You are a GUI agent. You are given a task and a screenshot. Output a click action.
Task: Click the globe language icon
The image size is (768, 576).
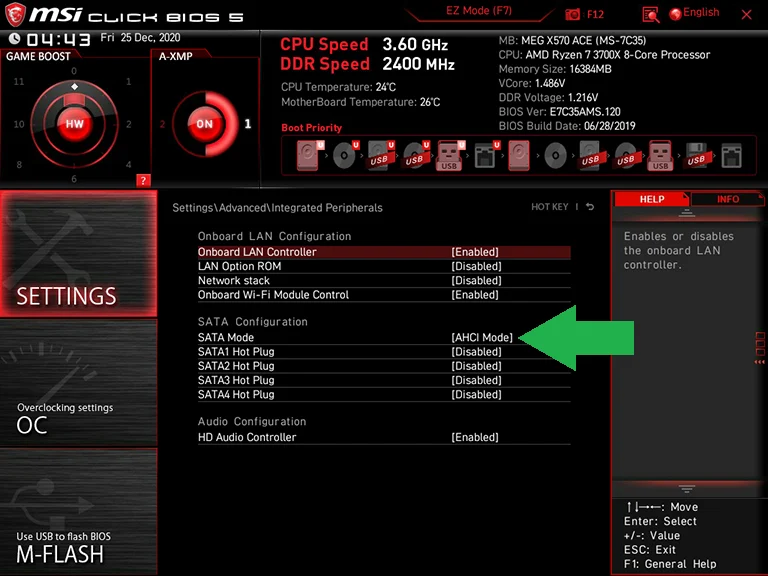(675, 14)
